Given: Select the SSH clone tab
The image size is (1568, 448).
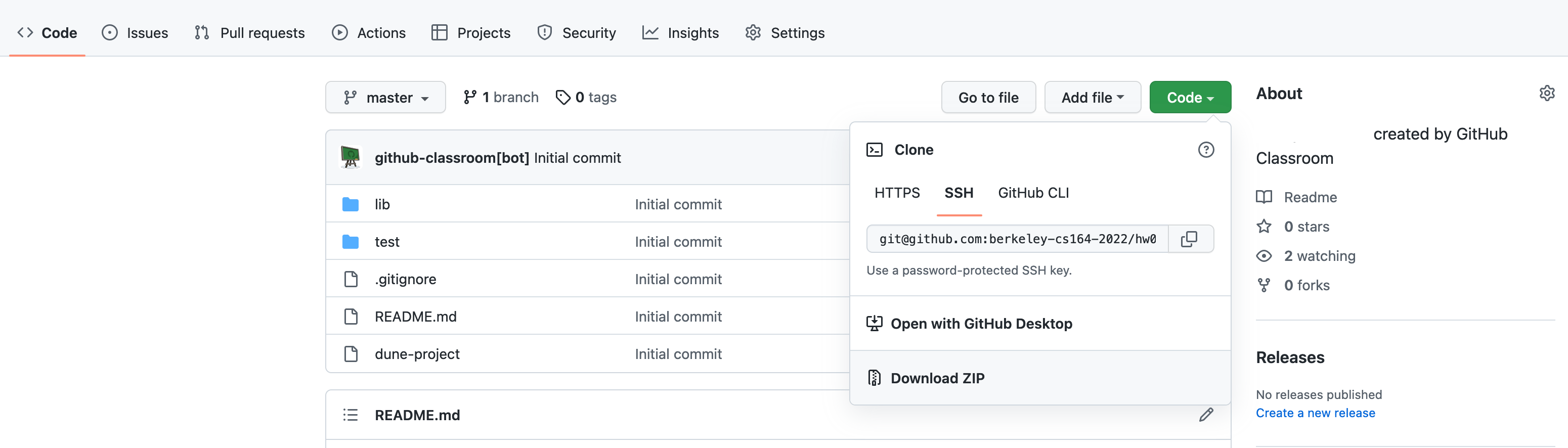Looking at the screenshot, I should (959, 193).
